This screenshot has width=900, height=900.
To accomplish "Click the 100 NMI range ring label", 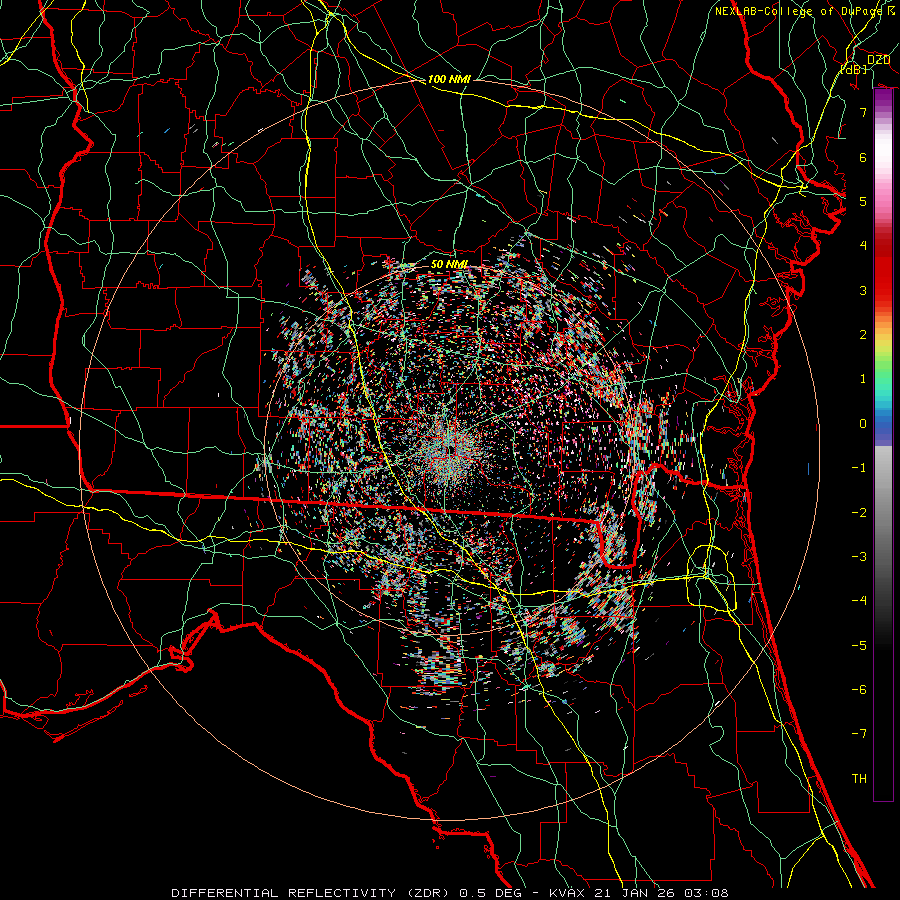I will [x=449, y=79].
